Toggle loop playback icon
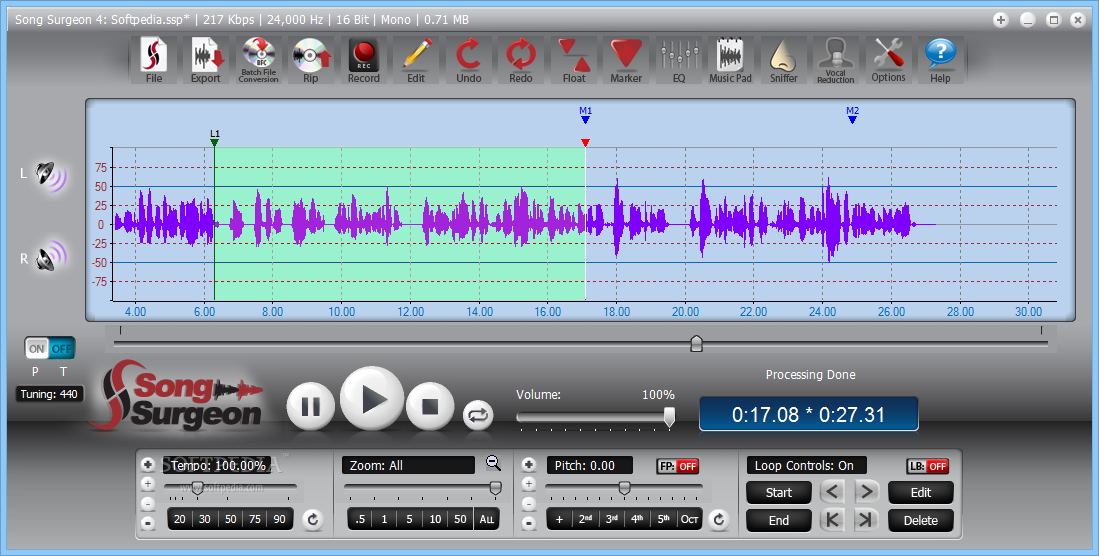 478,415
